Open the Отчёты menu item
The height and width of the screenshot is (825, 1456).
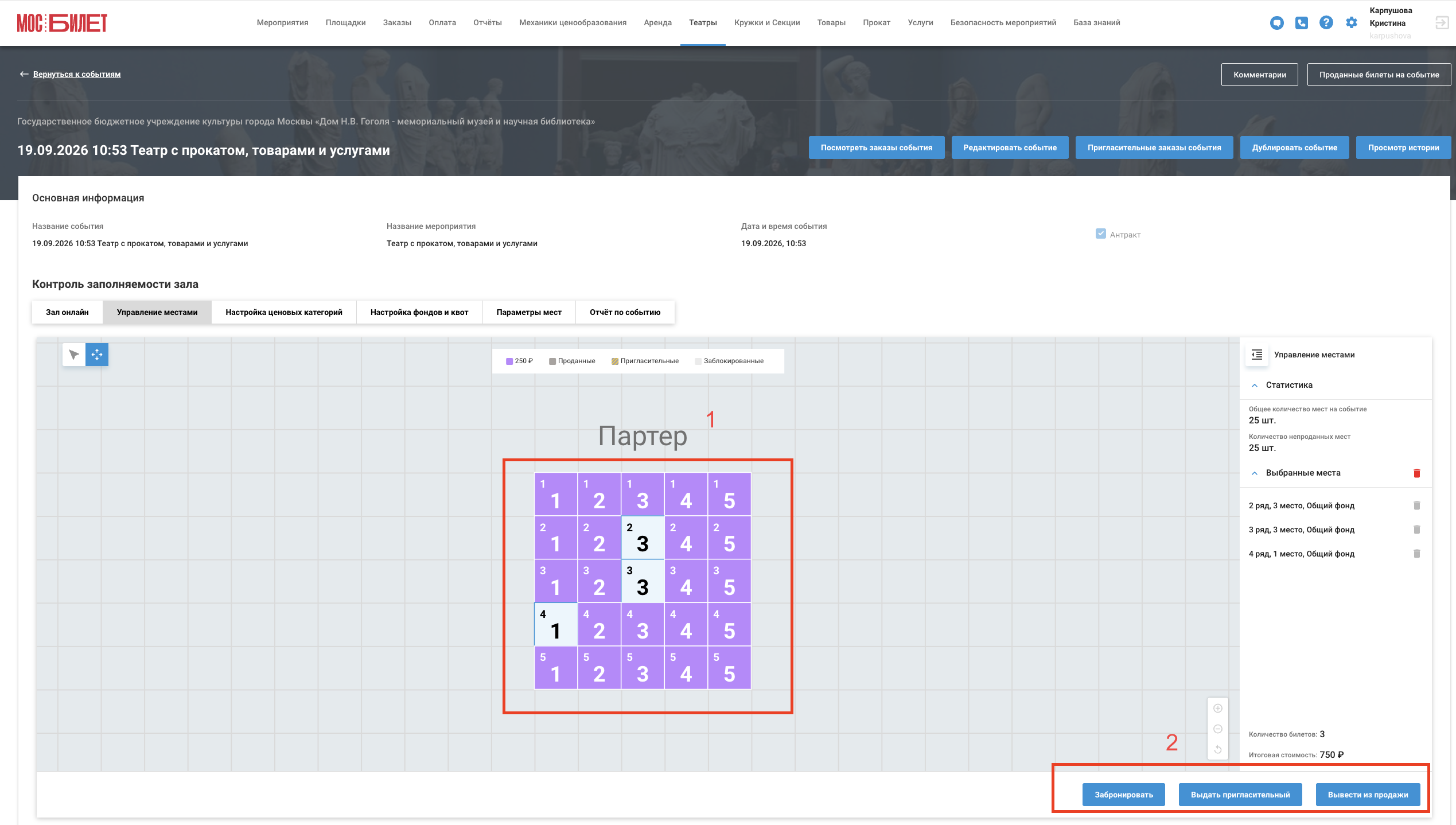(x=488, y=23)
